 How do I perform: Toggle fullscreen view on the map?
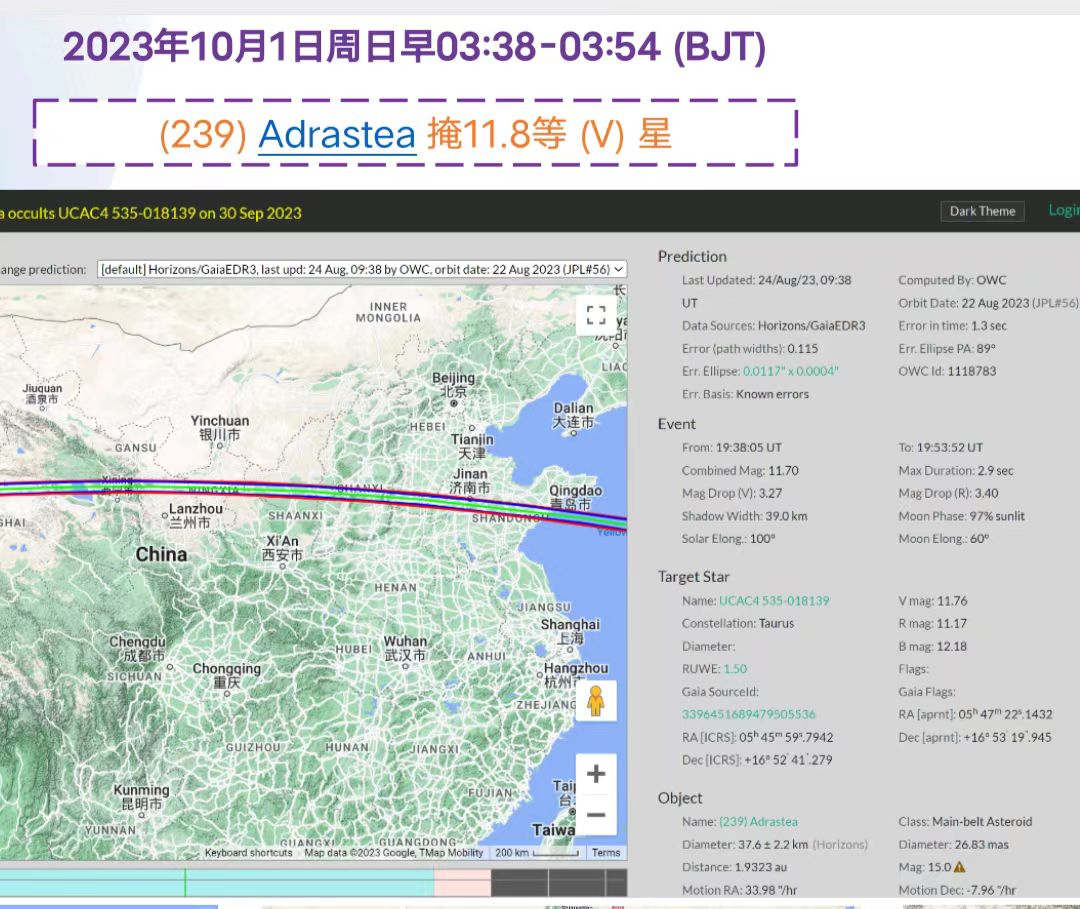click(596, 316)
